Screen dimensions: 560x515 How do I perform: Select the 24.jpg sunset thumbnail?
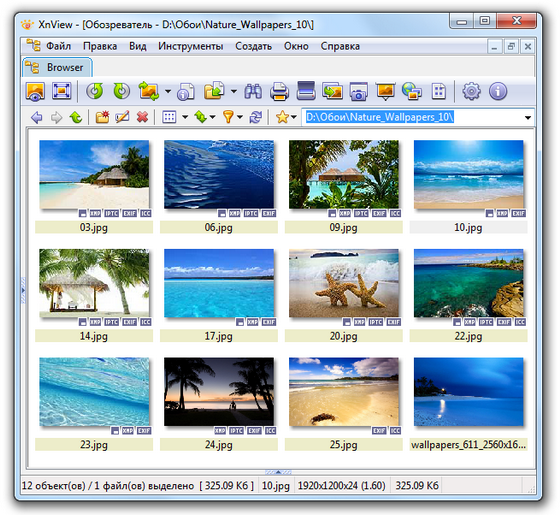(x=219, y=392)
